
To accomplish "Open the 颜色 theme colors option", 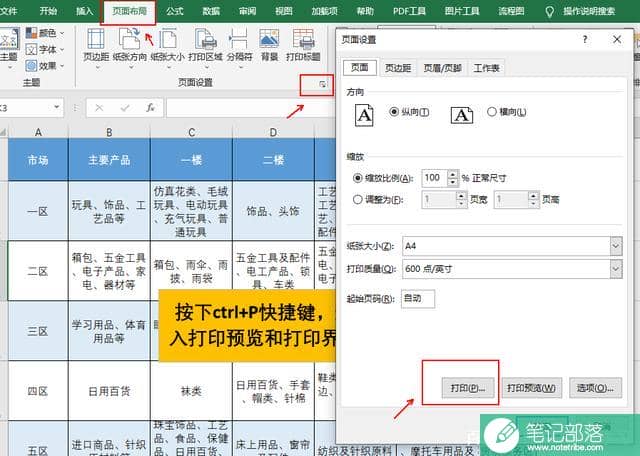I will click(x=45, y=33).
